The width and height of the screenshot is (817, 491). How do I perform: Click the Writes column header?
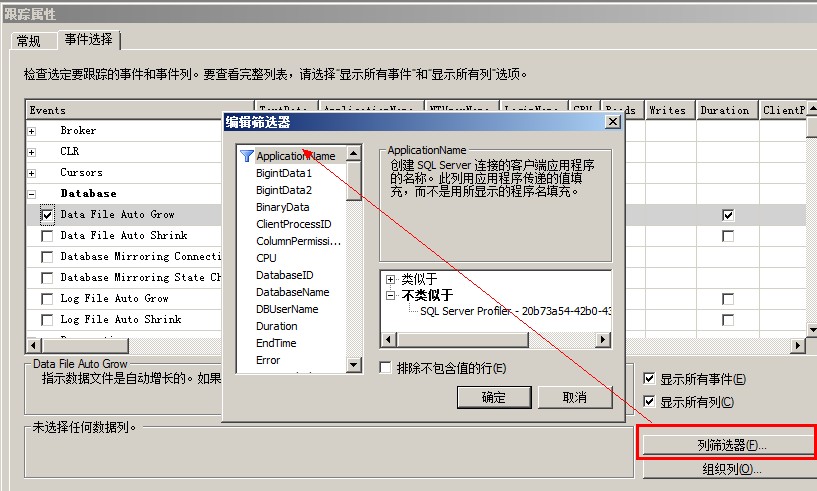point(670,111)
